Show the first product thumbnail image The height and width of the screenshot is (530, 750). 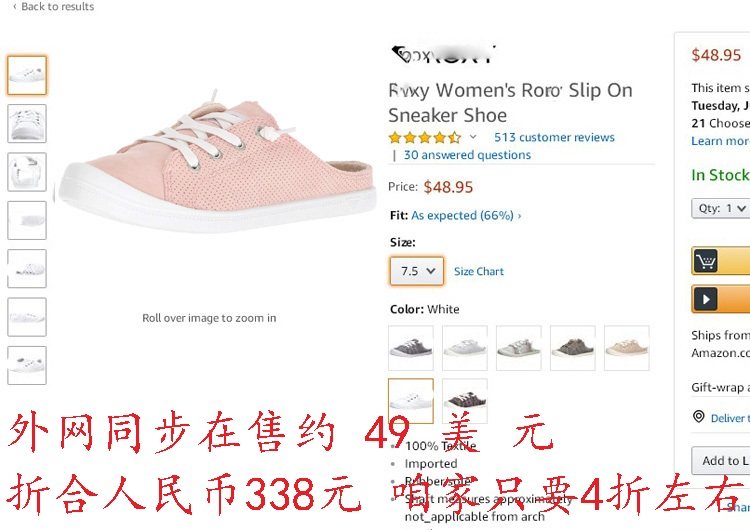click(27, 75)
